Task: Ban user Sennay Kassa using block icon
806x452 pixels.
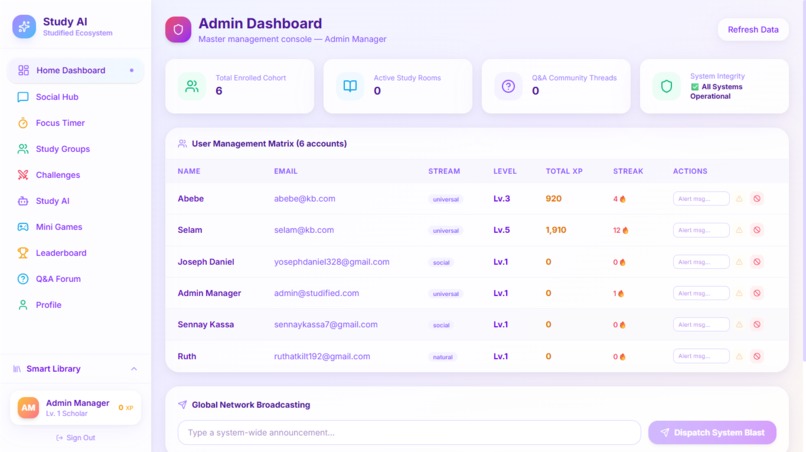Action: (x=757, y=324)
